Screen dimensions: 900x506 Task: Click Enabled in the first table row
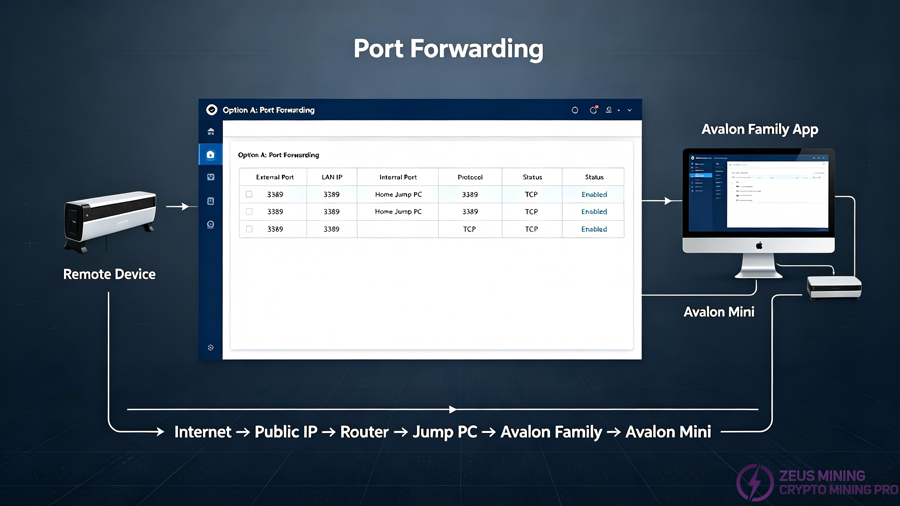(594, 194)
